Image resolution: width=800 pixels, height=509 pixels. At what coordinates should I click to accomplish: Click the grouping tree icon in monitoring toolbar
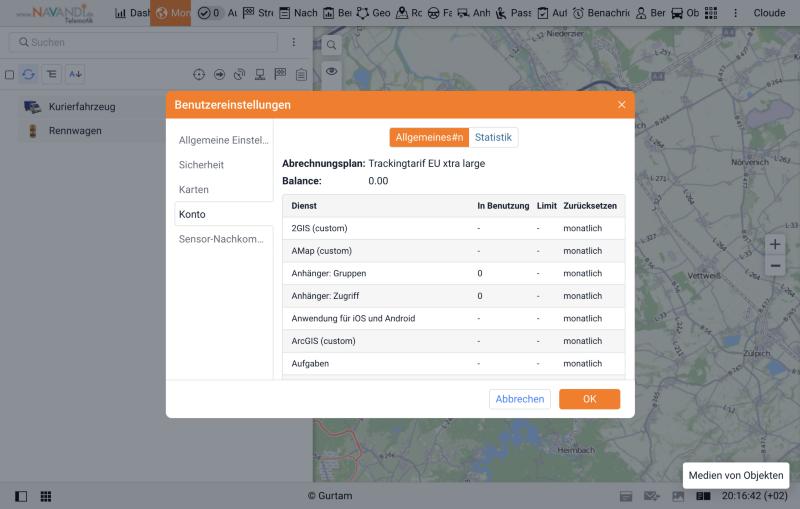[x=52, y=74]
